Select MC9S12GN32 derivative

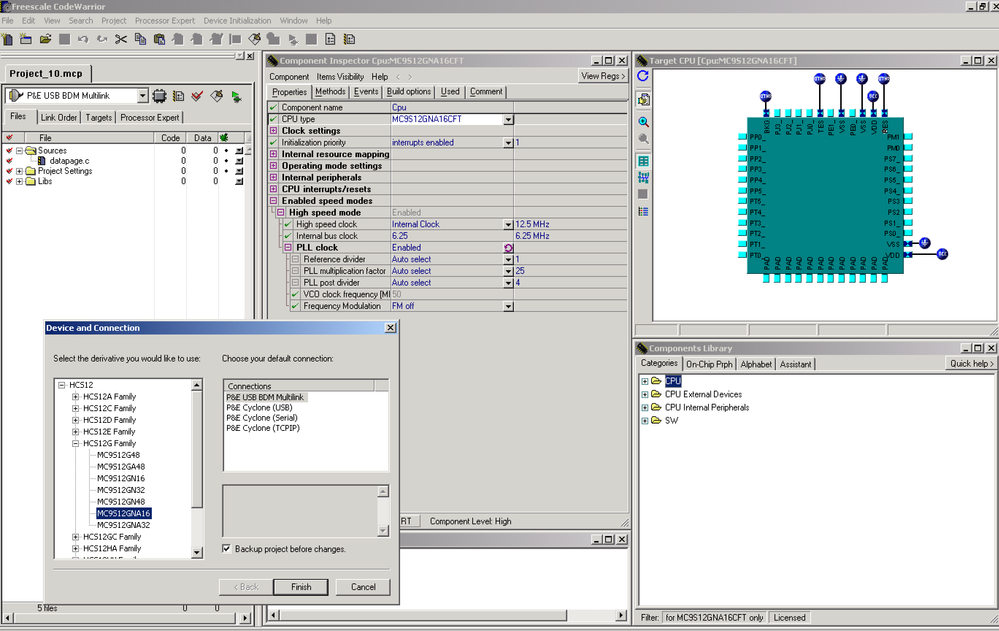[x=121, y=490]
